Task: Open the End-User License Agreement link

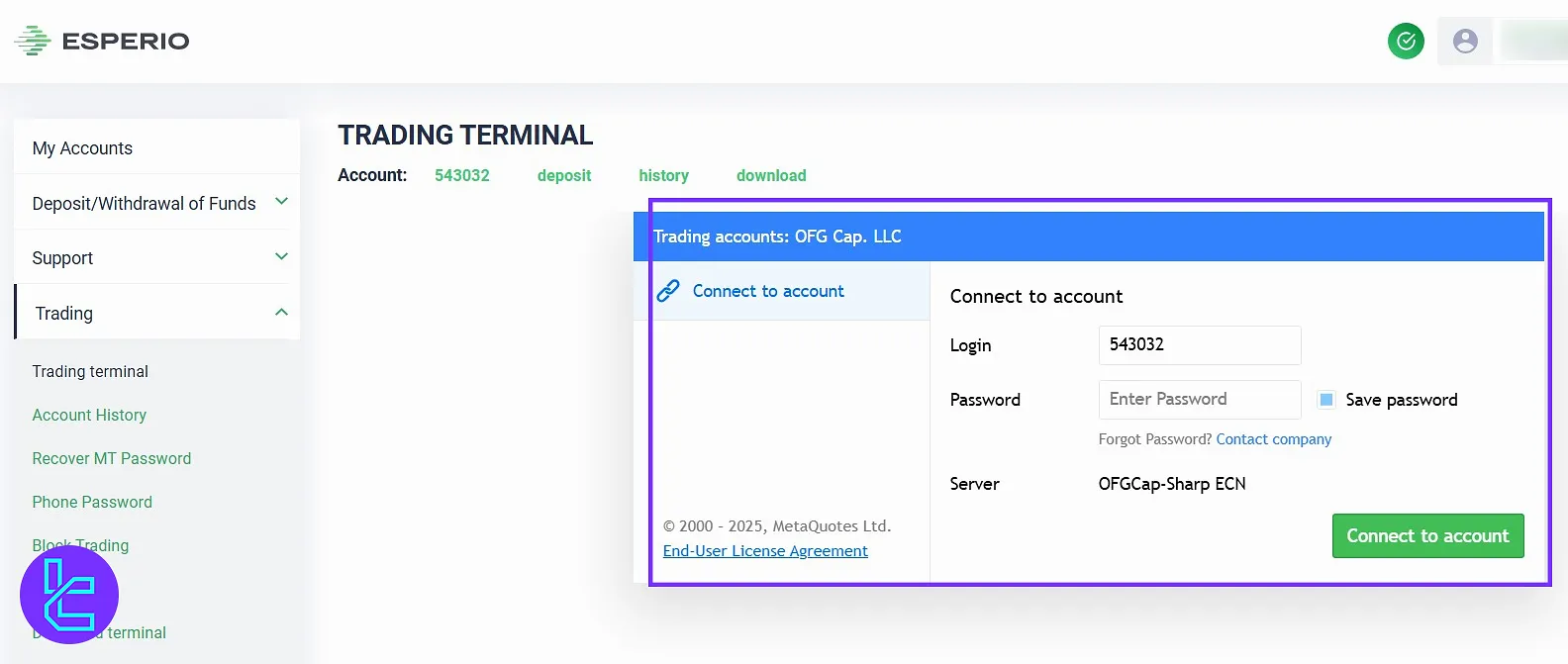Action: pyautogui.click(x=765, y=551)
